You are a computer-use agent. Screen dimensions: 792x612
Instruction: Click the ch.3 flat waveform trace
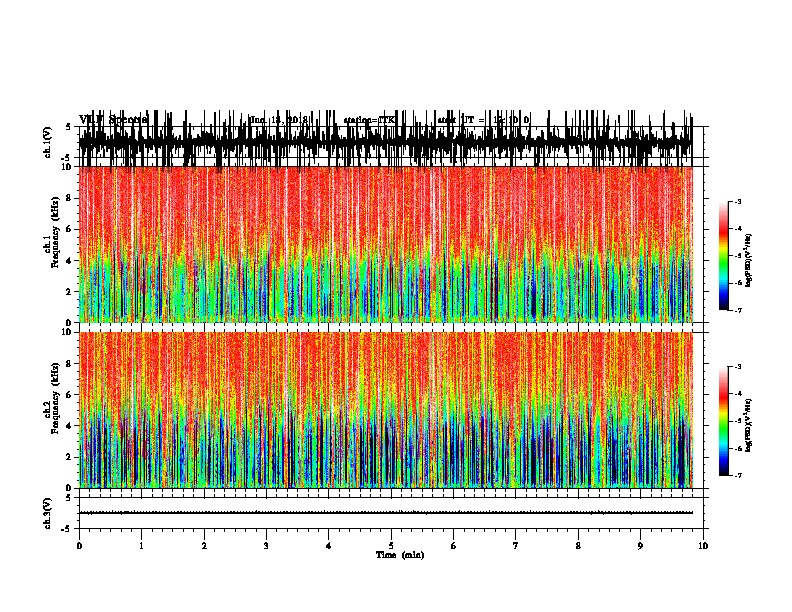tap(386, 513)
